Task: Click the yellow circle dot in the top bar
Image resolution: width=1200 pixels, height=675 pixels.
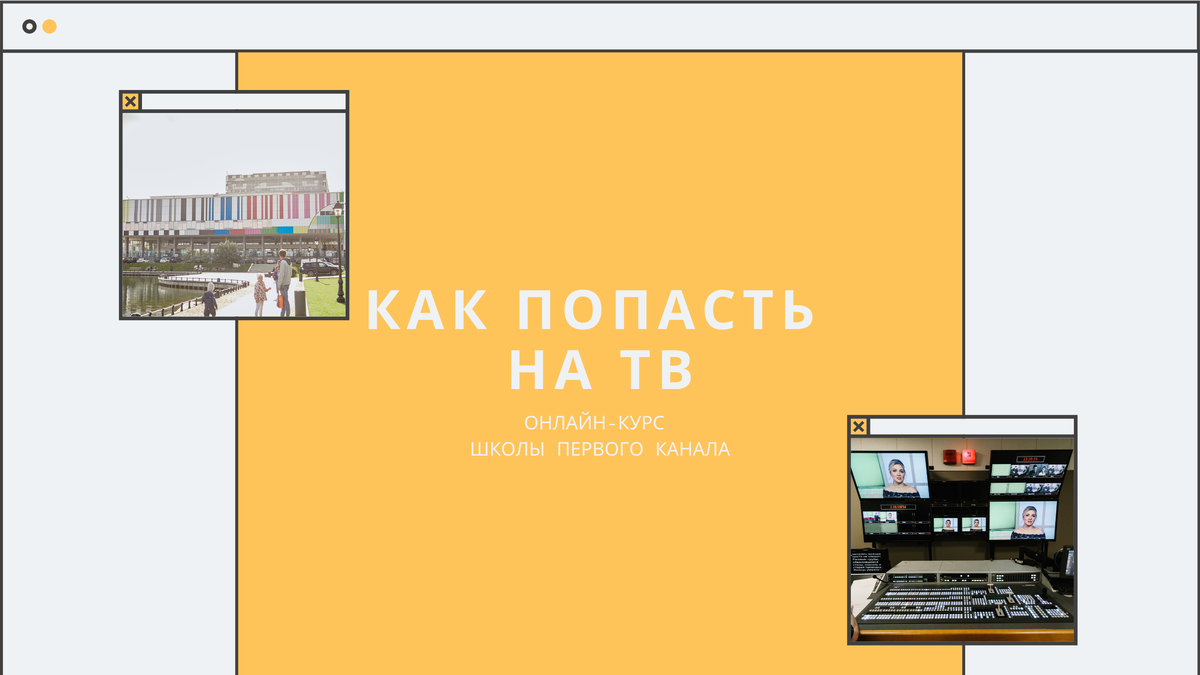Action: (49, 26)
